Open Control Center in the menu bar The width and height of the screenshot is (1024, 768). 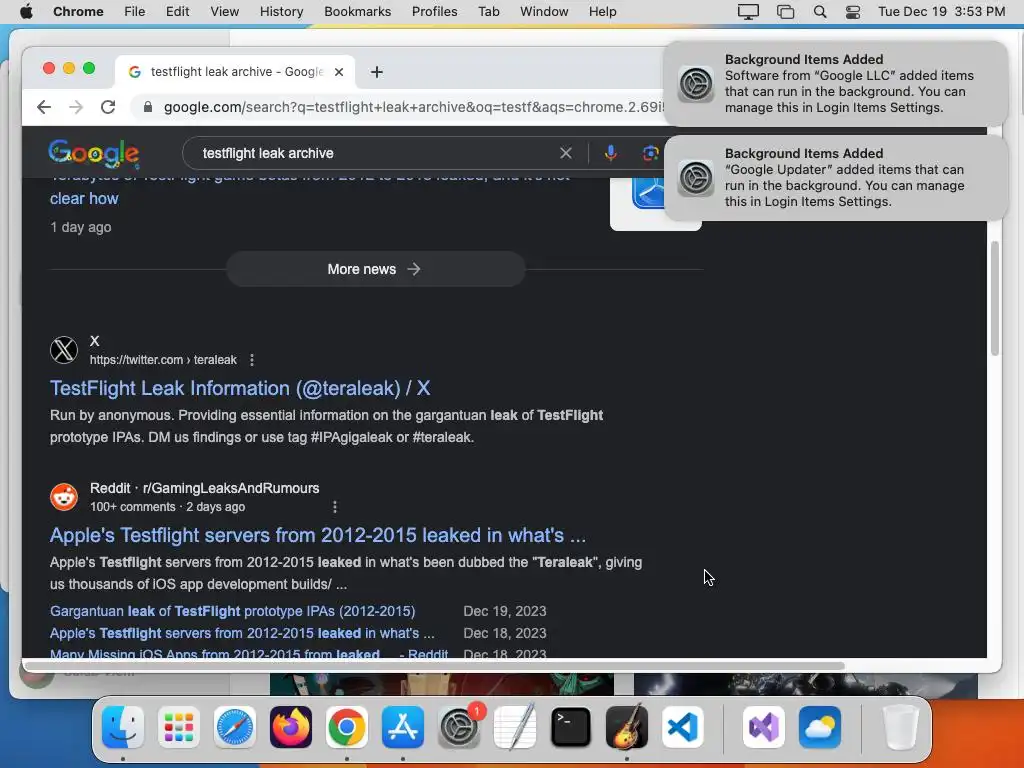[x=853, y=12]
